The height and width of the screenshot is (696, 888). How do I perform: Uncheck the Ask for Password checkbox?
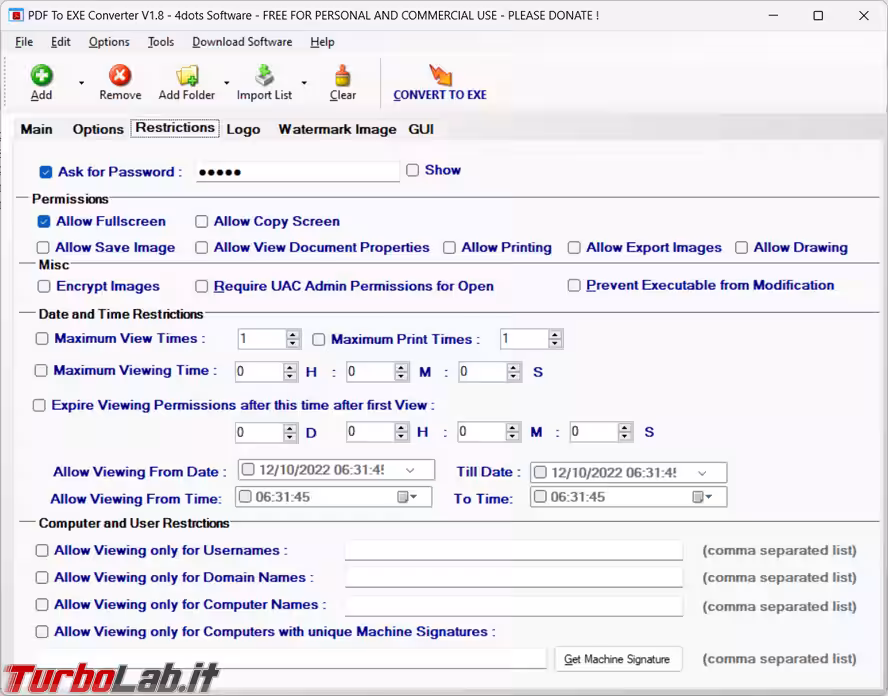coord(46,172)
